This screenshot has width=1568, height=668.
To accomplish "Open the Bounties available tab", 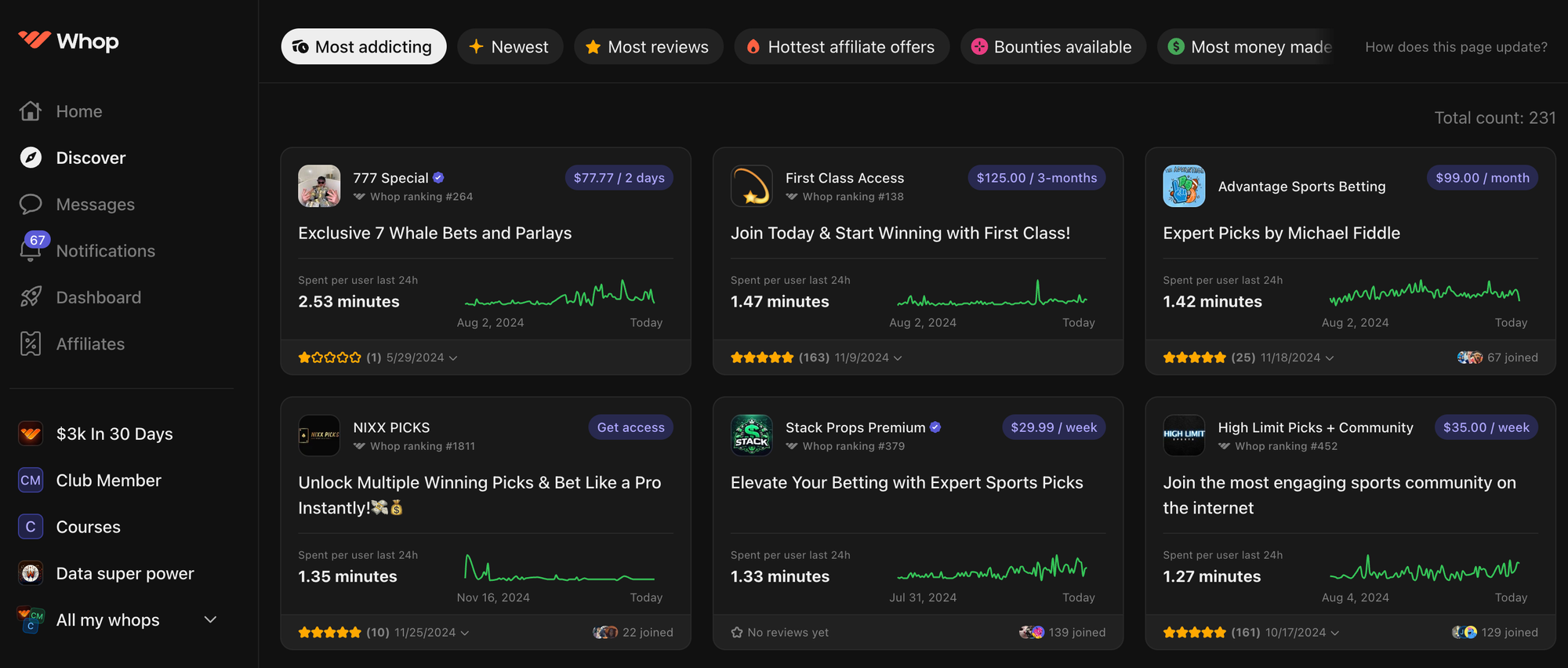I will (x=1053, y=47).
